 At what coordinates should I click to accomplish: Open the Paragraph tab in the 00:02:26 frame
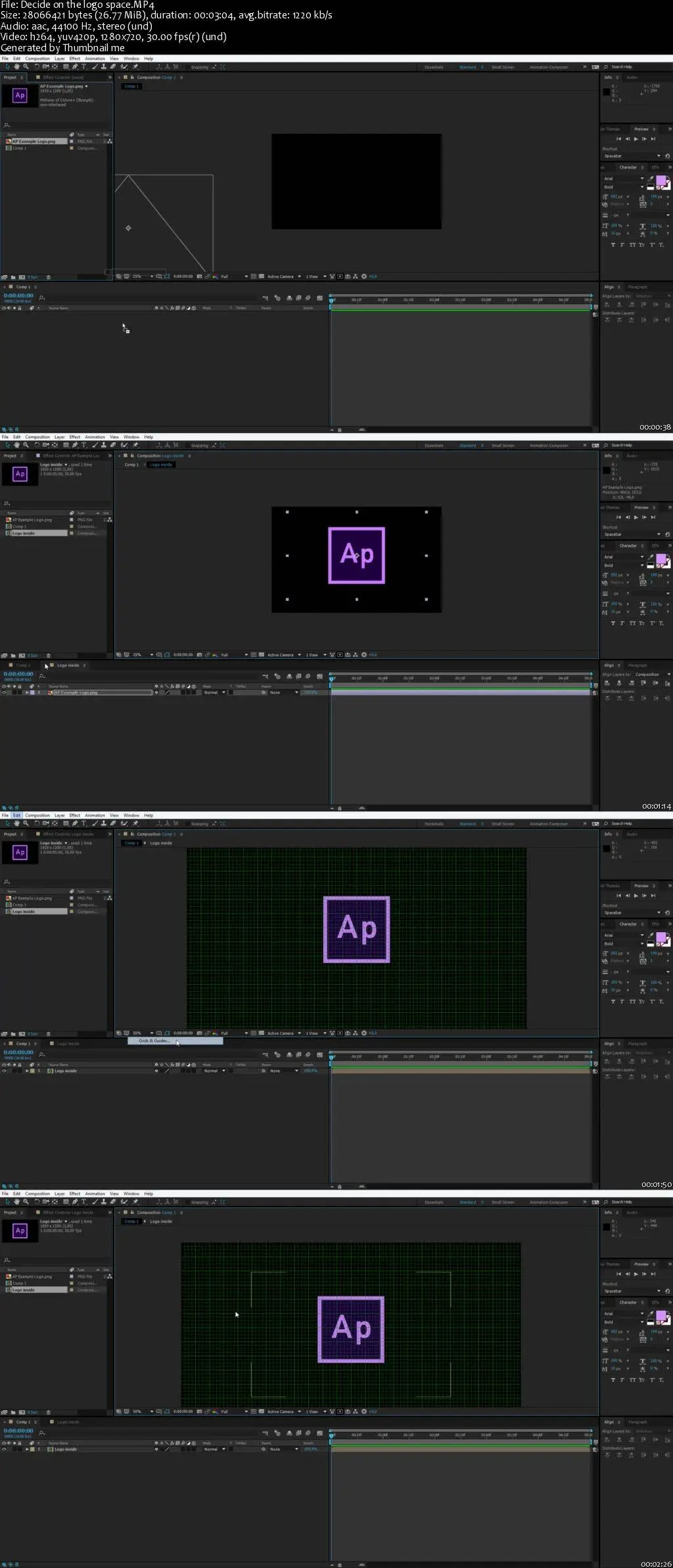638,1422
